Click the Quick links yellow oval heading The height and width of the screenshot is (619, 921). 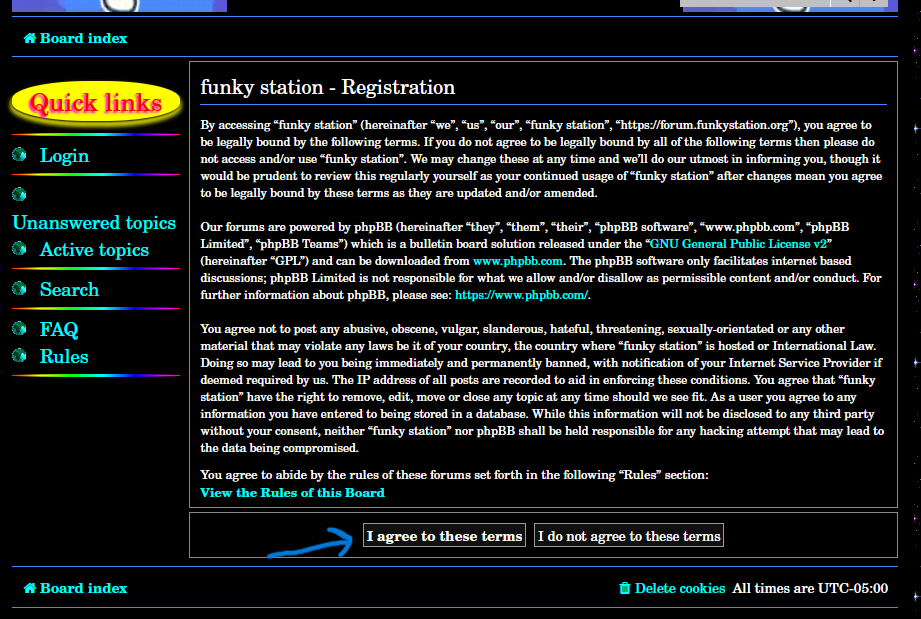tap(96, 103)
